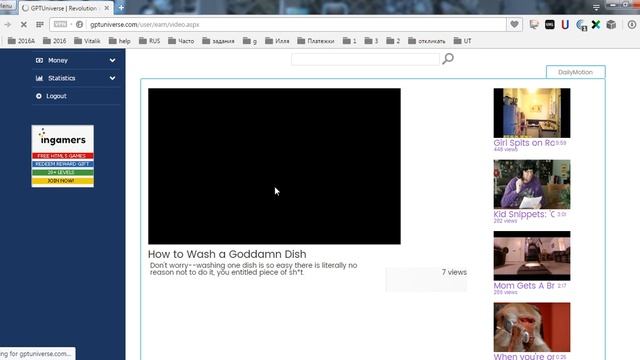Open the Mom Gets A Br title link
The image size is (640, 360).
(524, 286)
